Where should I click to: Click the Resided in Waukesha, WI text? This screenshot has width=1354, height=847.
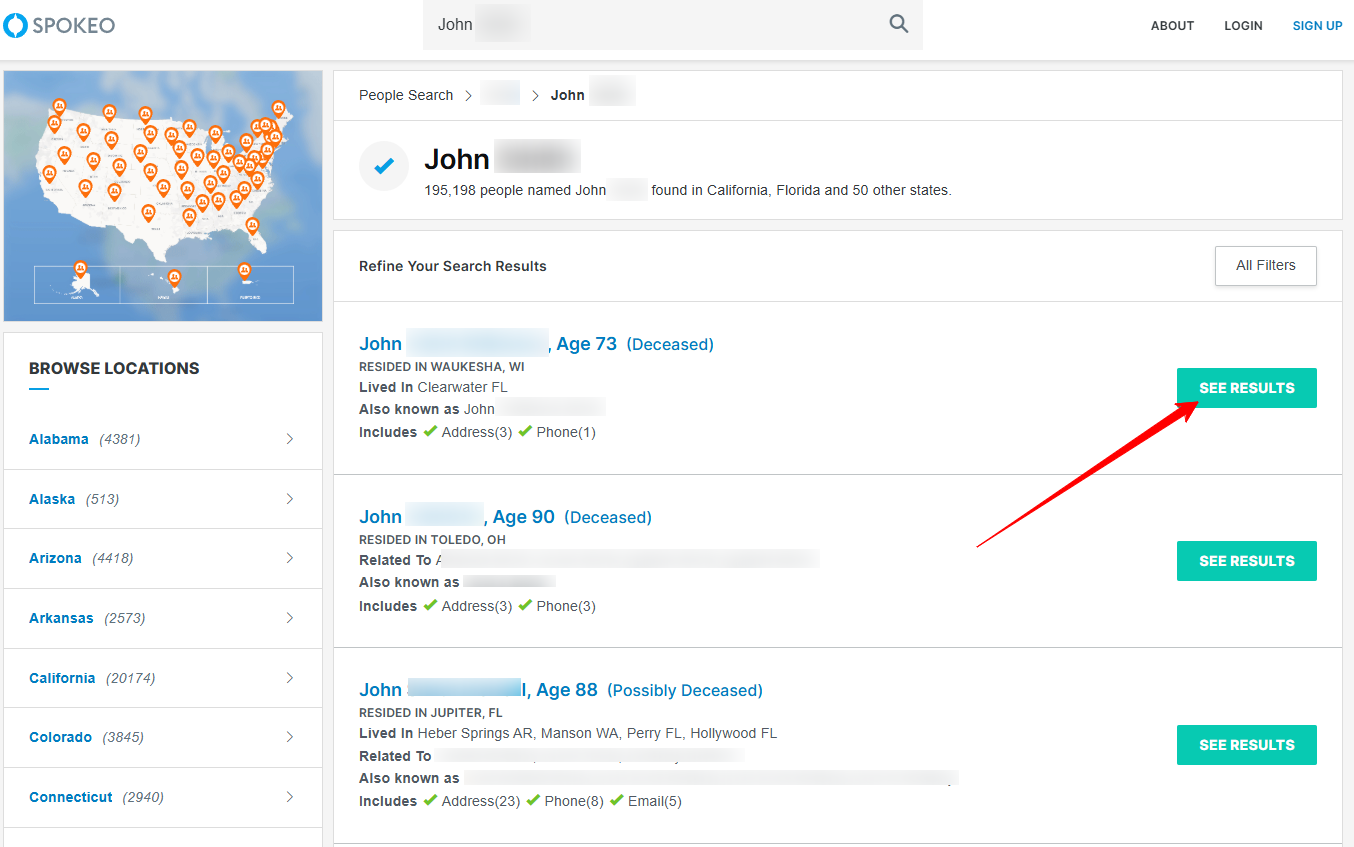[442, 367]
